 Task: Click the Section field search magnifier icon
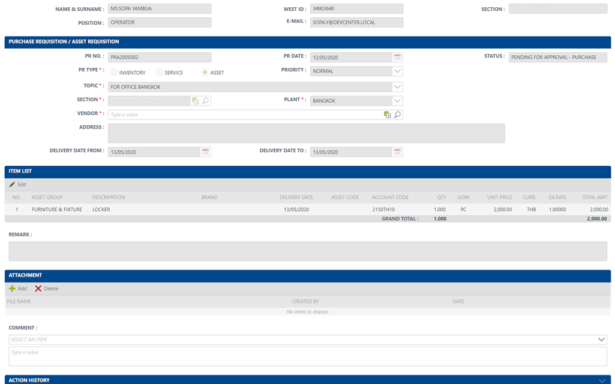click(205, 101)
